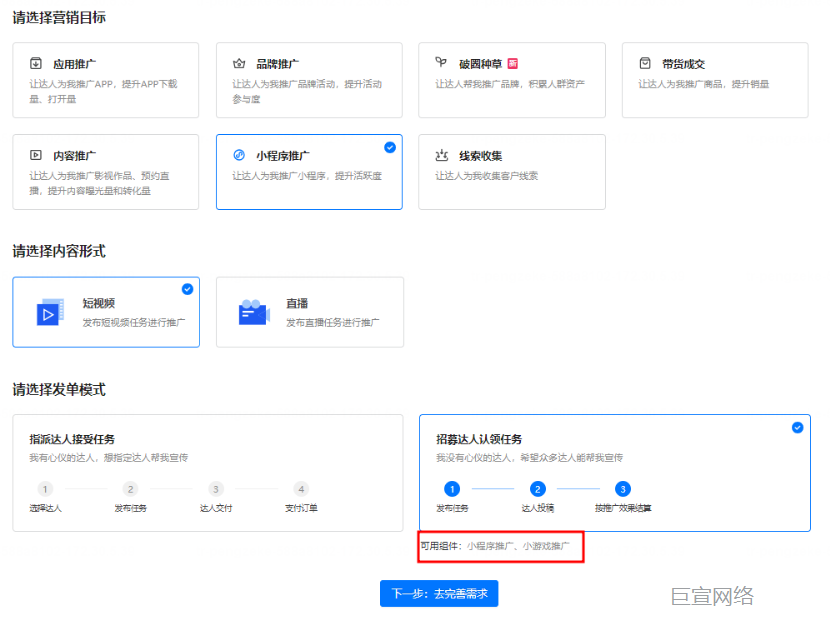Screen dimensions: 830x620
Task: Select the 直播 content form card
Action: [309, 312]
